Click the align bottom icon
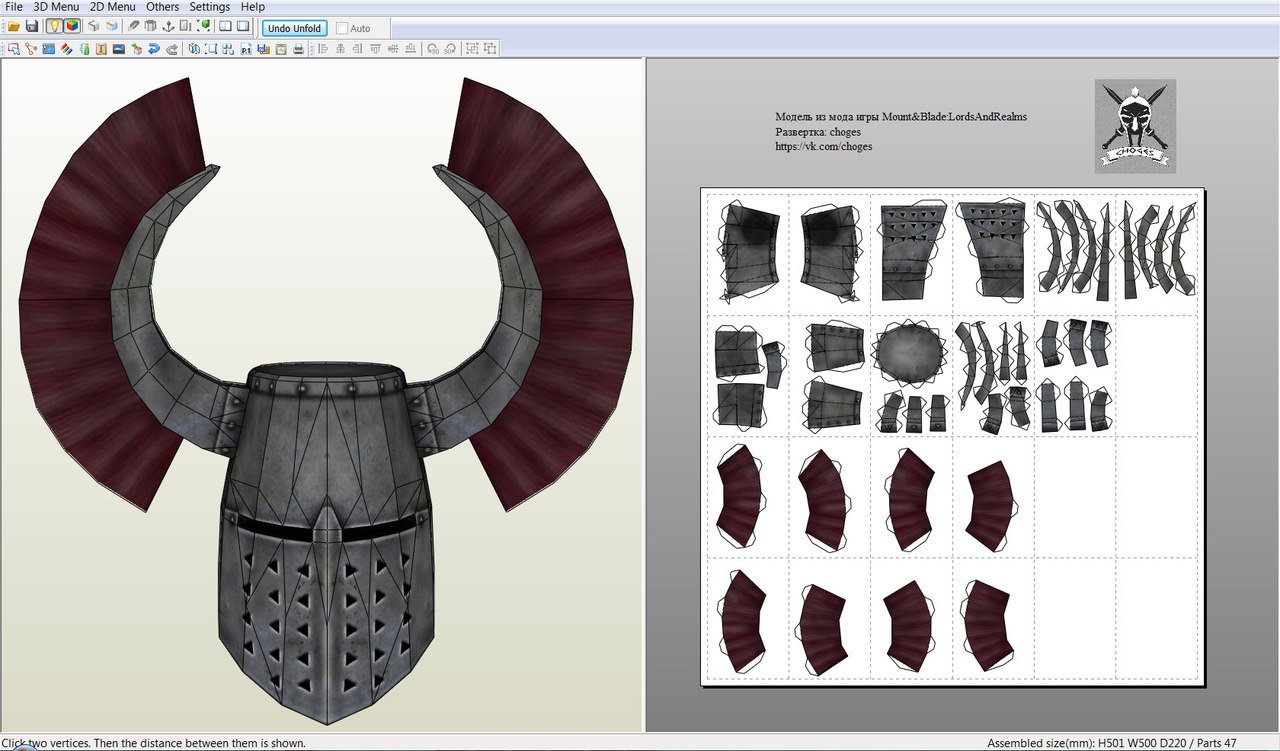The image size is (1280, 751). click(410, 48)
